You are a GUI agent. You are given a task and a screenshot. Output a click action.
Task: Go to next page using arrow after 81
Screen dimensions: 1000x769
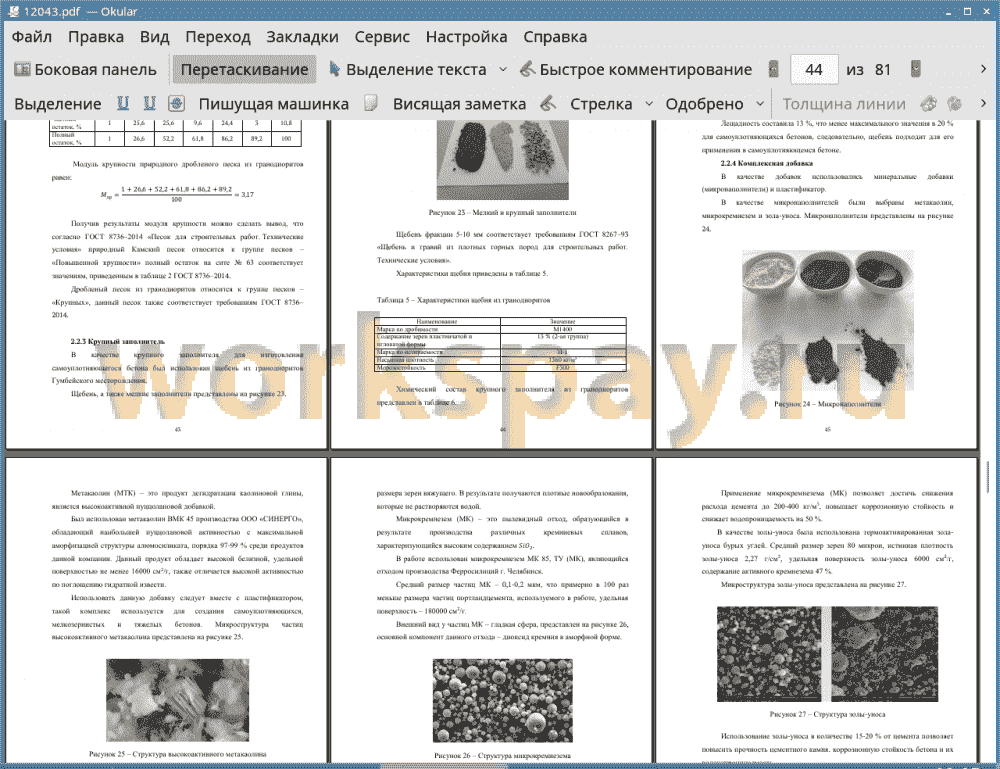[916, 70]
